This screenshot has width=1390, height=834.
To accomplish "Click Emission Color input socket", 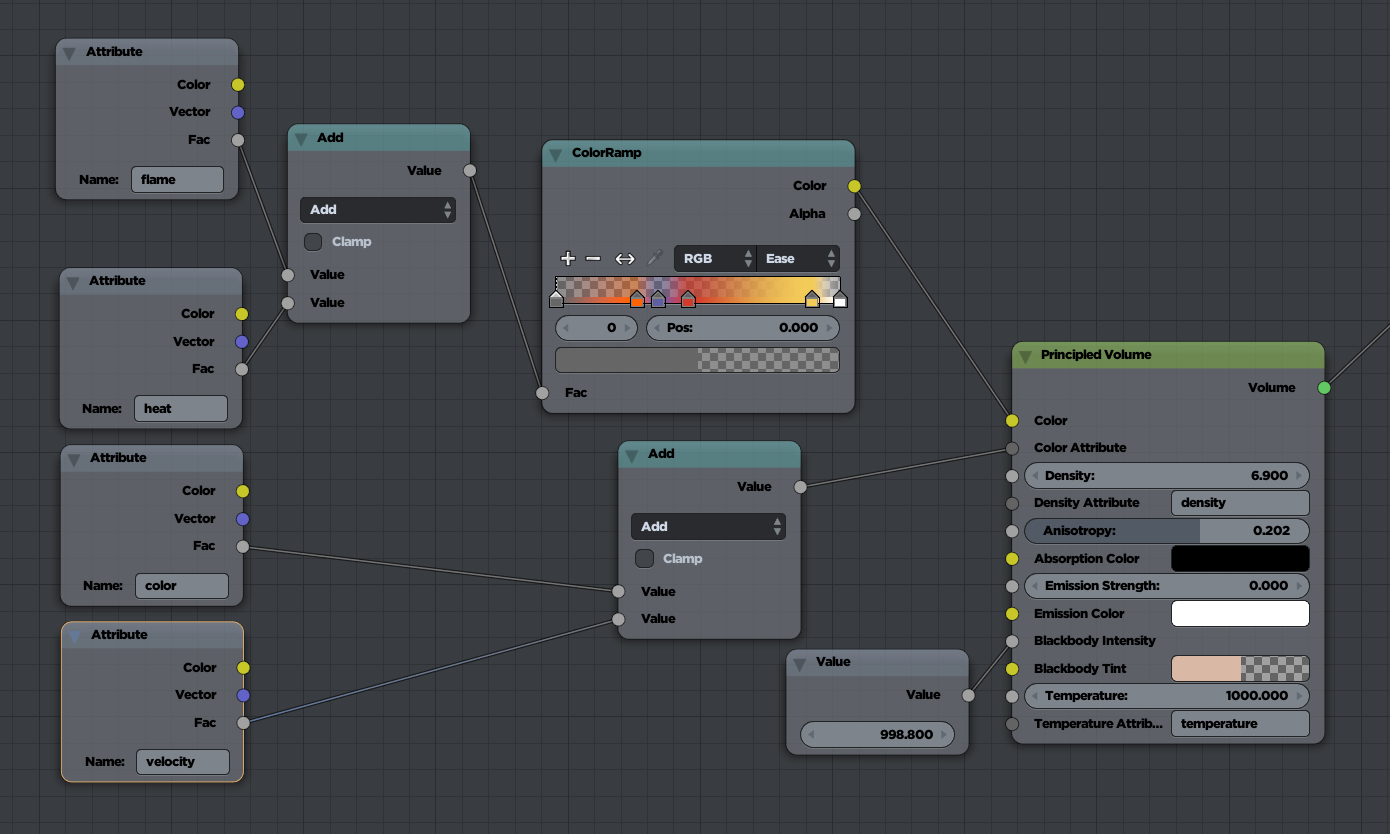I will (x=1012, y=614).
